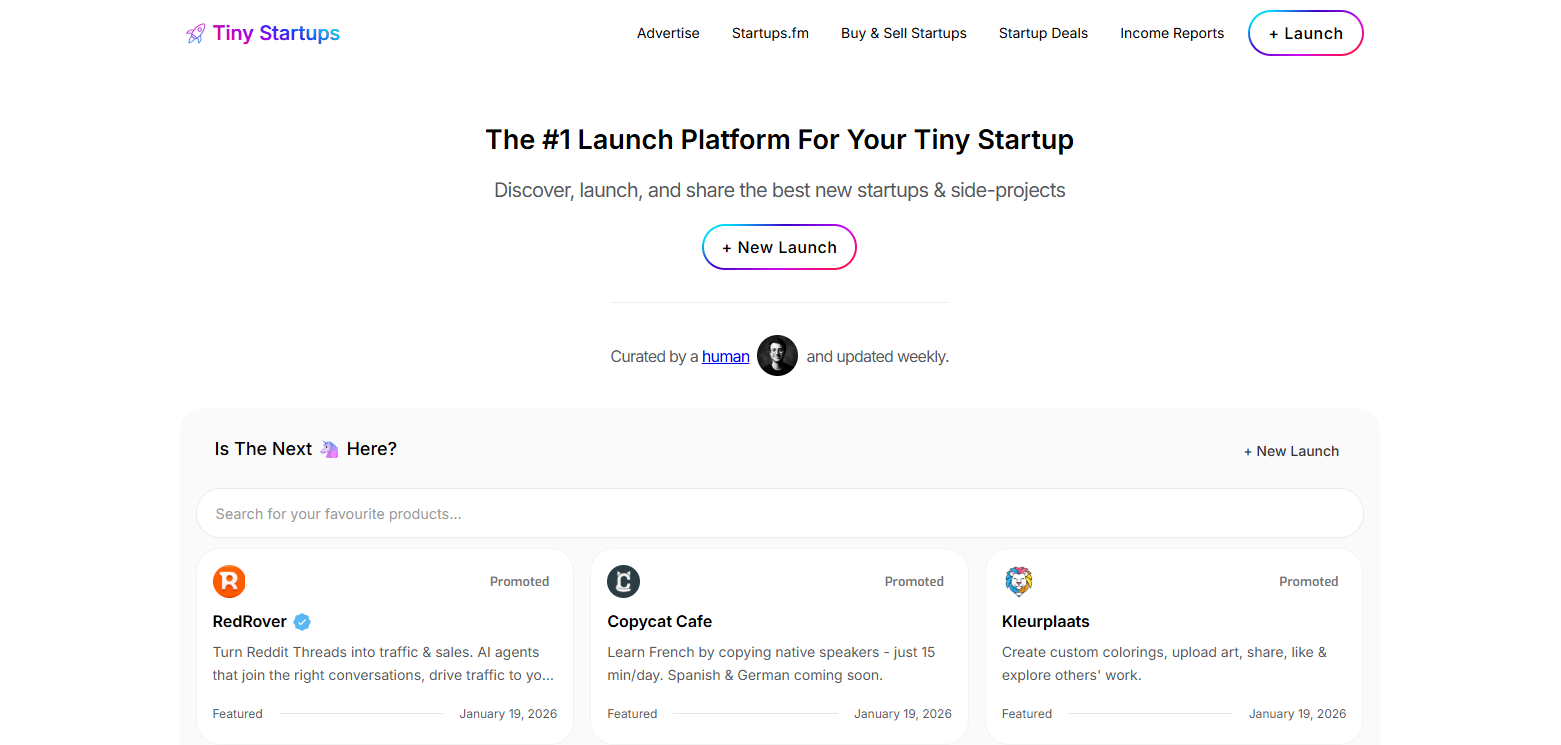Screen dimensions: 1561x745
Task: Focus the product search field
Action: tap(780, 513)
